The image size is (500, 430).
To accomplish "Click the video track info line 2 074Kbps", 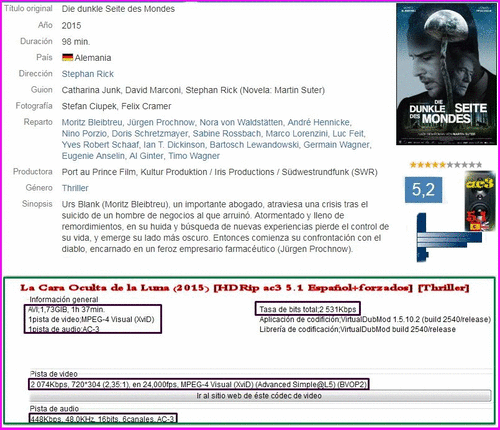I will click(199, 384).
